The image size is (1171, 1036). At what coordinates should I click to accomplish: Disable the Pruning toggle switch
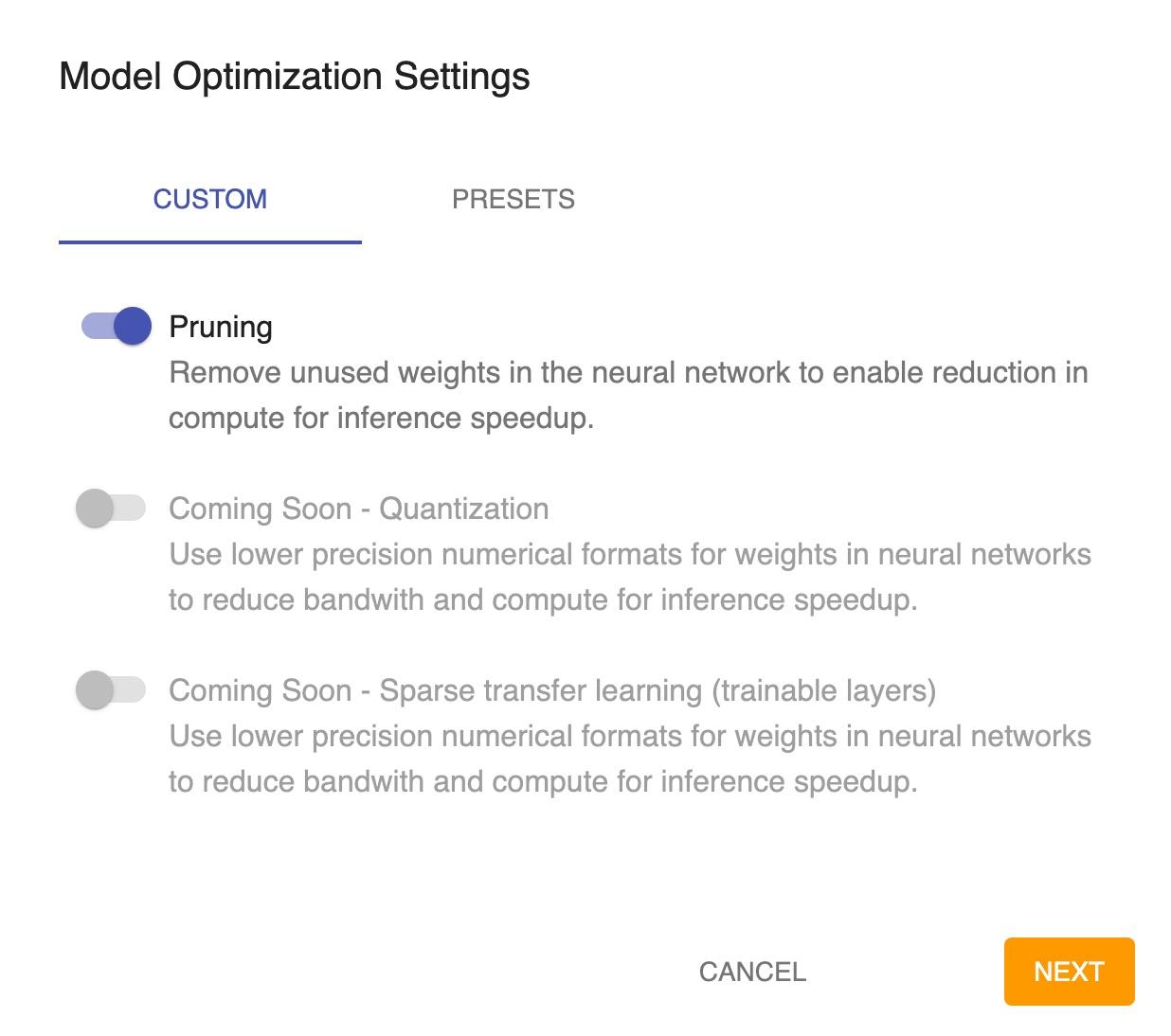coord(117,327)
